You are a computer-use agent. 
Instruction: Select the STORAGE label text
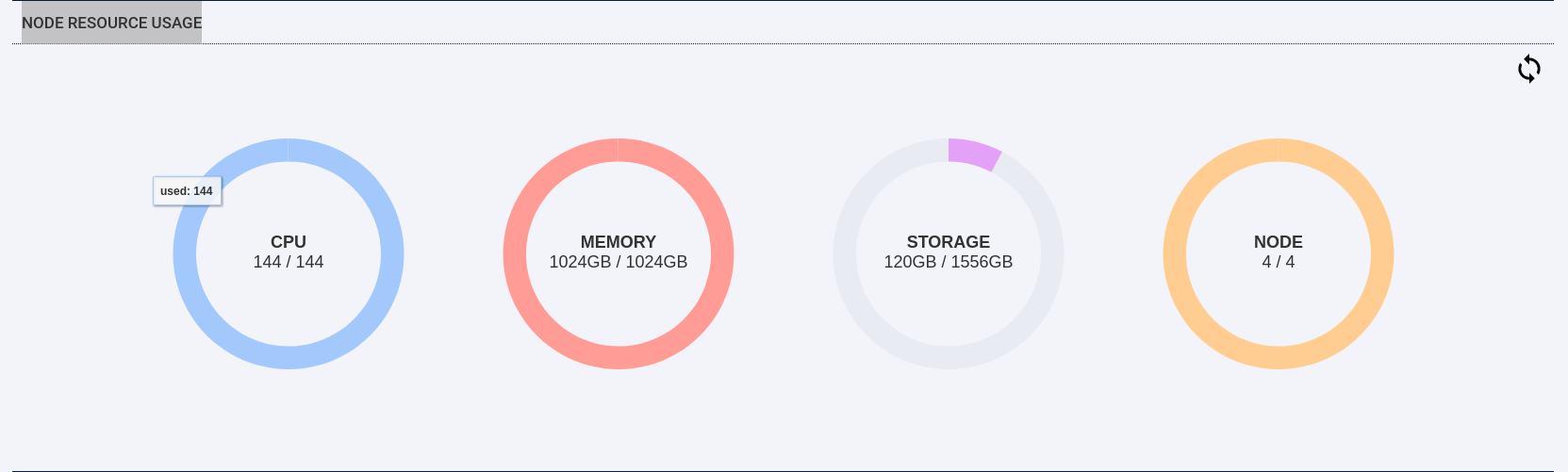point(949,242)
